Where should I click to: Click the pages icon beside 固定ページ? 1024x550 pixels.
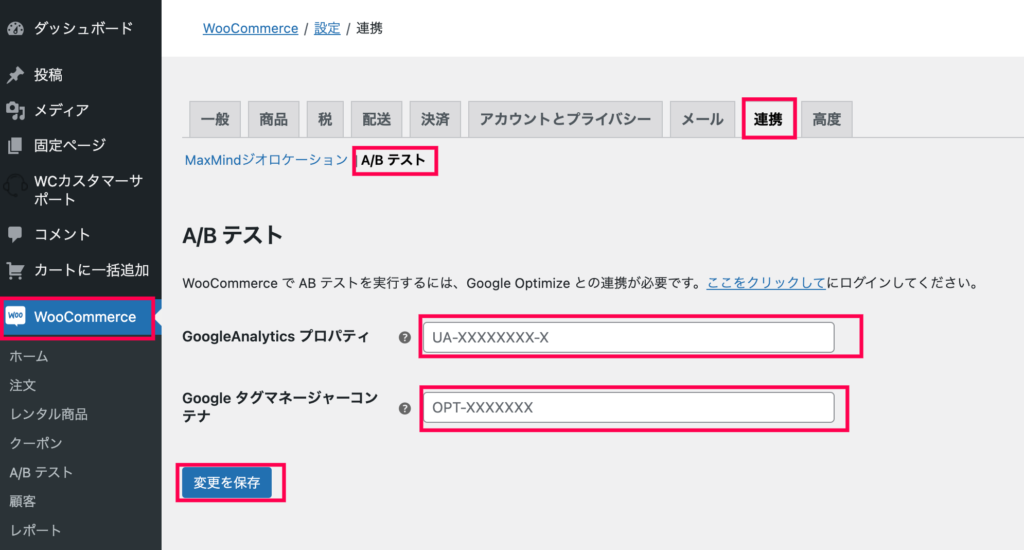coord(16,145)
